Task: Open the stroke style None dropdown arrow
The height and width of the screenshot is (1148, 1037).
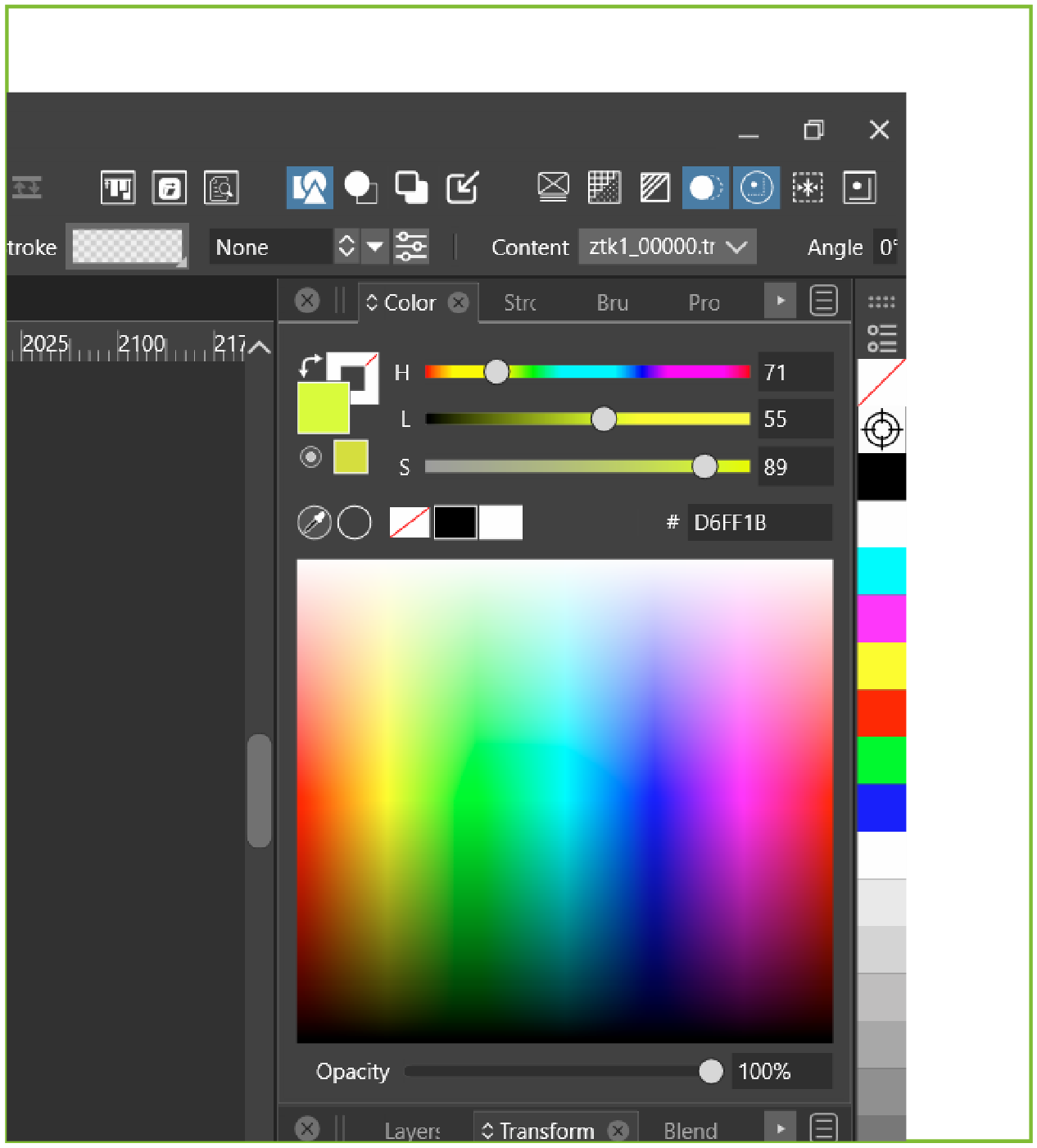Action: pyautogui.click(x=375, y=247)
